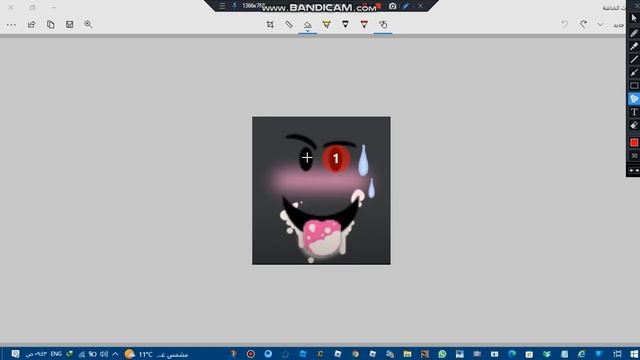Open Bandicam recording bar hamburger menu
Image resolution: width=640 pixels, height=360 pixels.
(222, 6)
